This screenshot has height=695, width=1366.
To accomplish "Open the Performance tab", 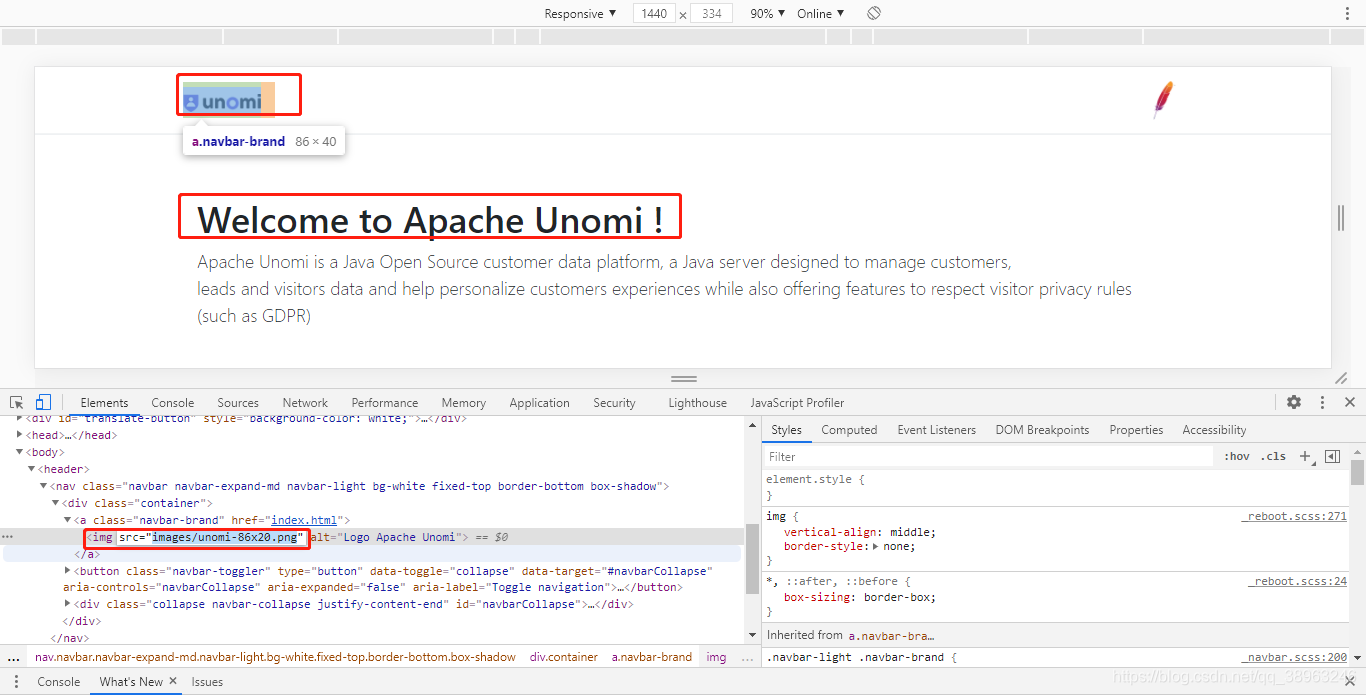I will pyautogui.click(x=385, y=402).
